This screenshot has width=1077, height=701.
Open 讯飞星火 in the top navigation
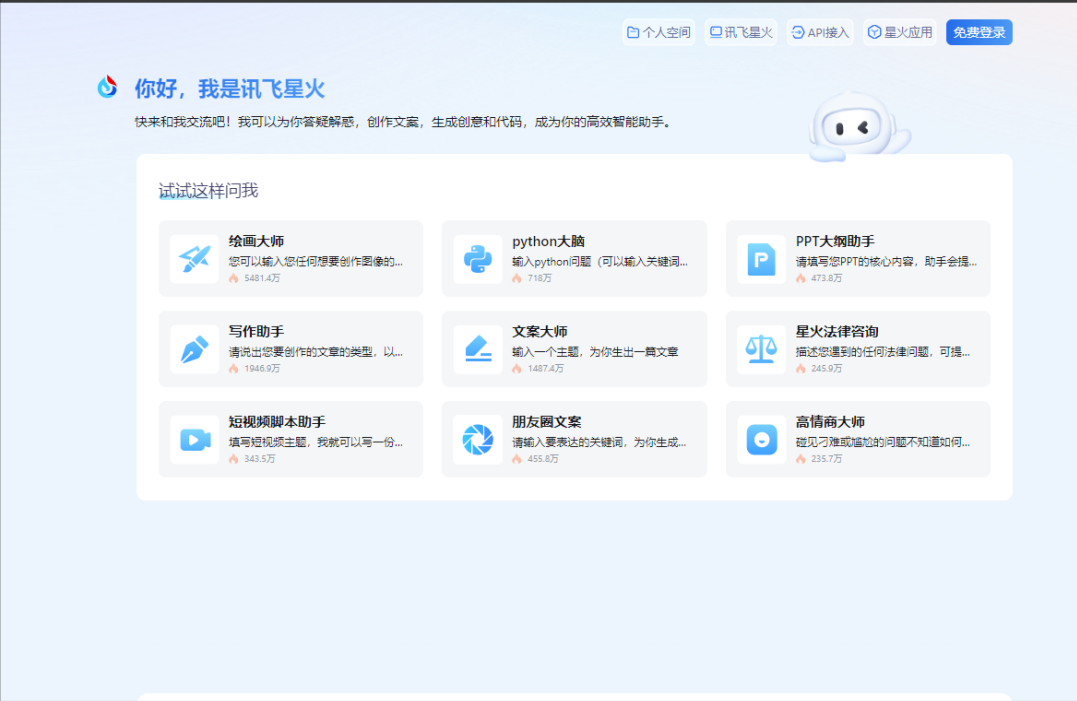coord(740,32)
